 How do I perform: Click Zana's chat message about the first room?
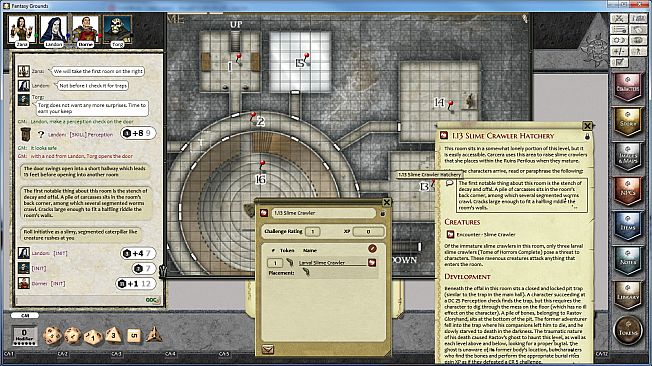click(98, 71)
